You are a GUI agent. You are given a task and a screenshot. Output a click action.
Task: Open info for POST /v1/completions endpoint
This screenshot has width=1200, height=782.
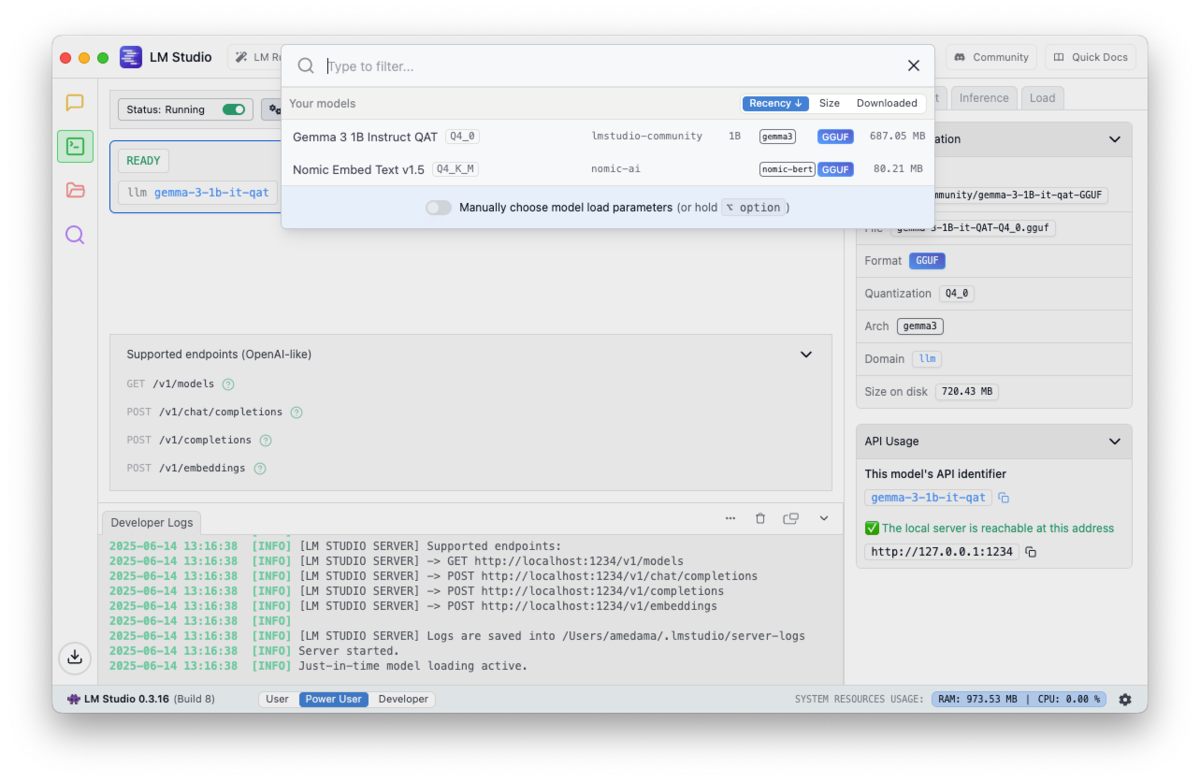pos(265,440)
